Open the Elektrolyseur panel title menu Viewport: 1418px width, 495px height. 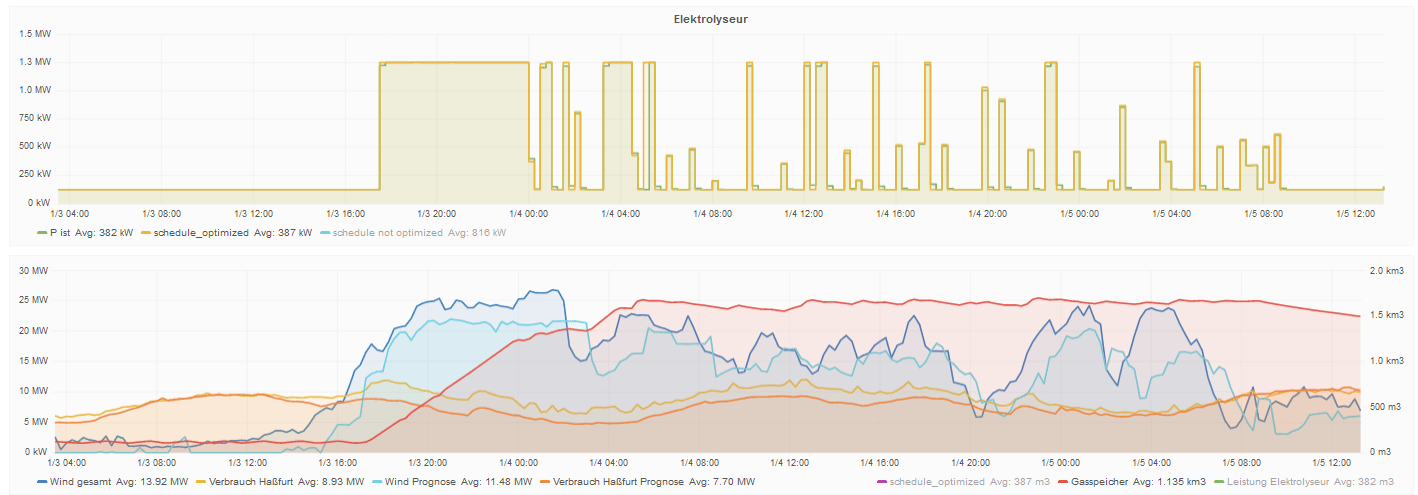(x=708, y=19)
